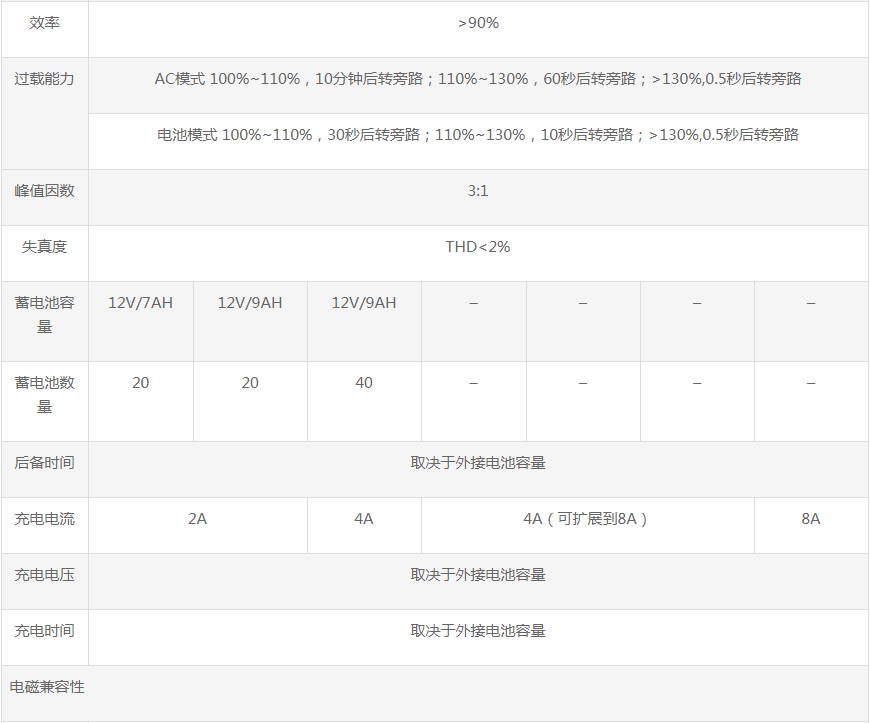Select the 12V/7AH battery capacity cell
The width and height of the screenshot is (870, 723).
pos(140,302)
